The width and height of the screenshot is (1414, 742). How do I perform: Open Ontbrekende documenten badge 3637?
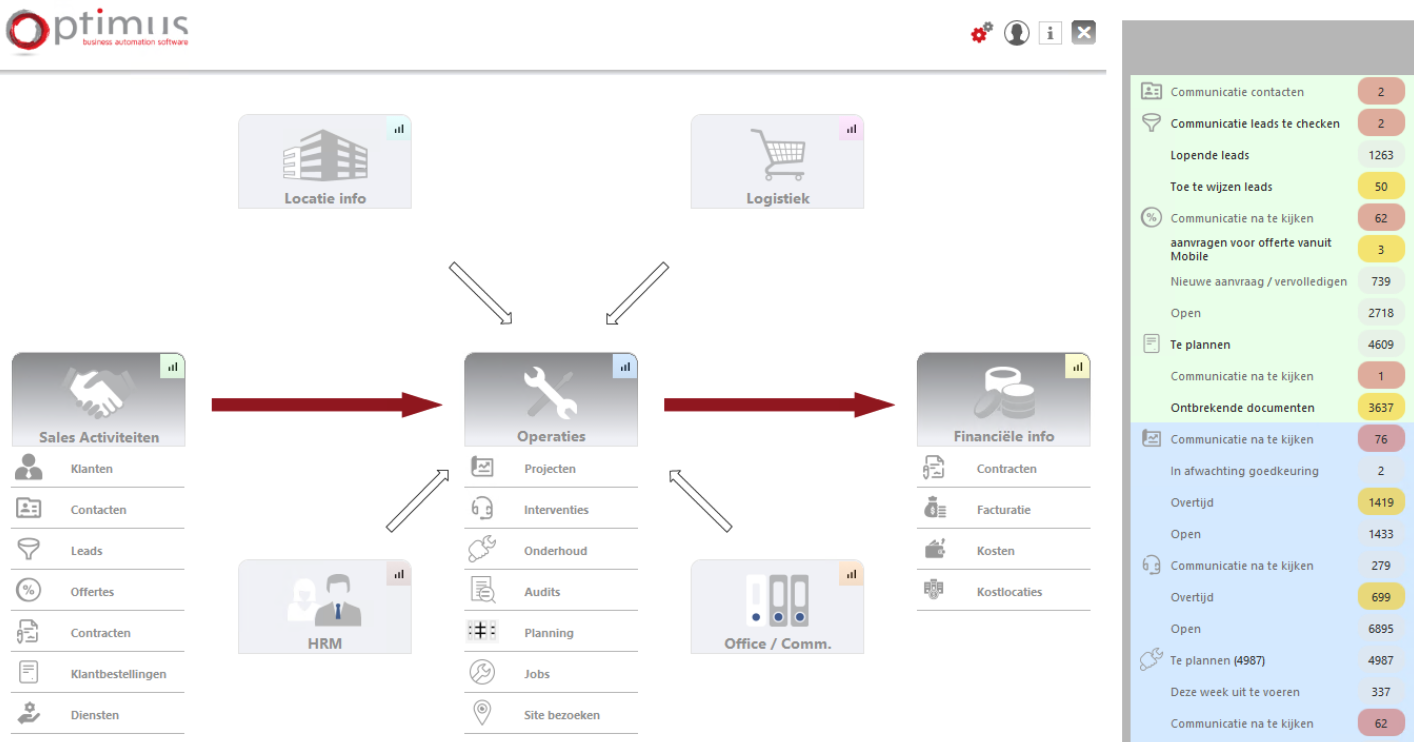point(1380,408)
